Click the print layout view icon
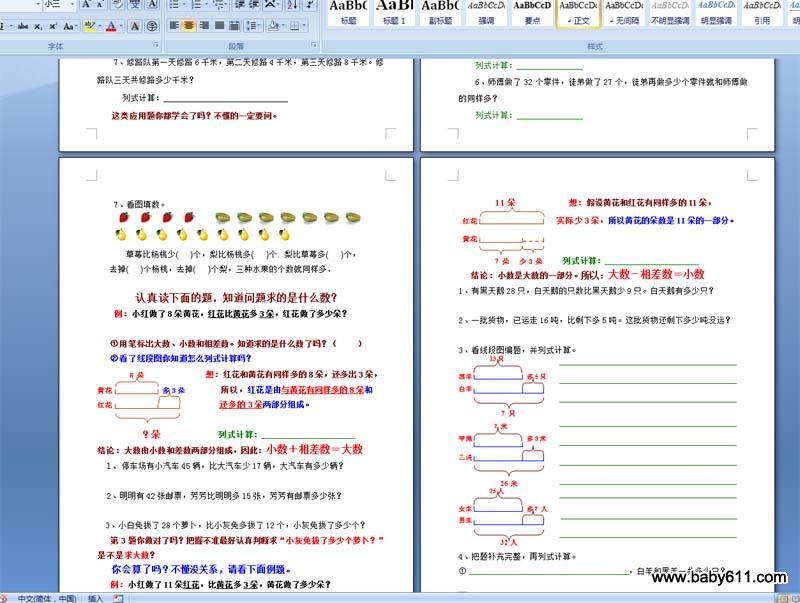The width and height of the screenshot is (800, 603). pyautogui.click(x=783, y=599)
